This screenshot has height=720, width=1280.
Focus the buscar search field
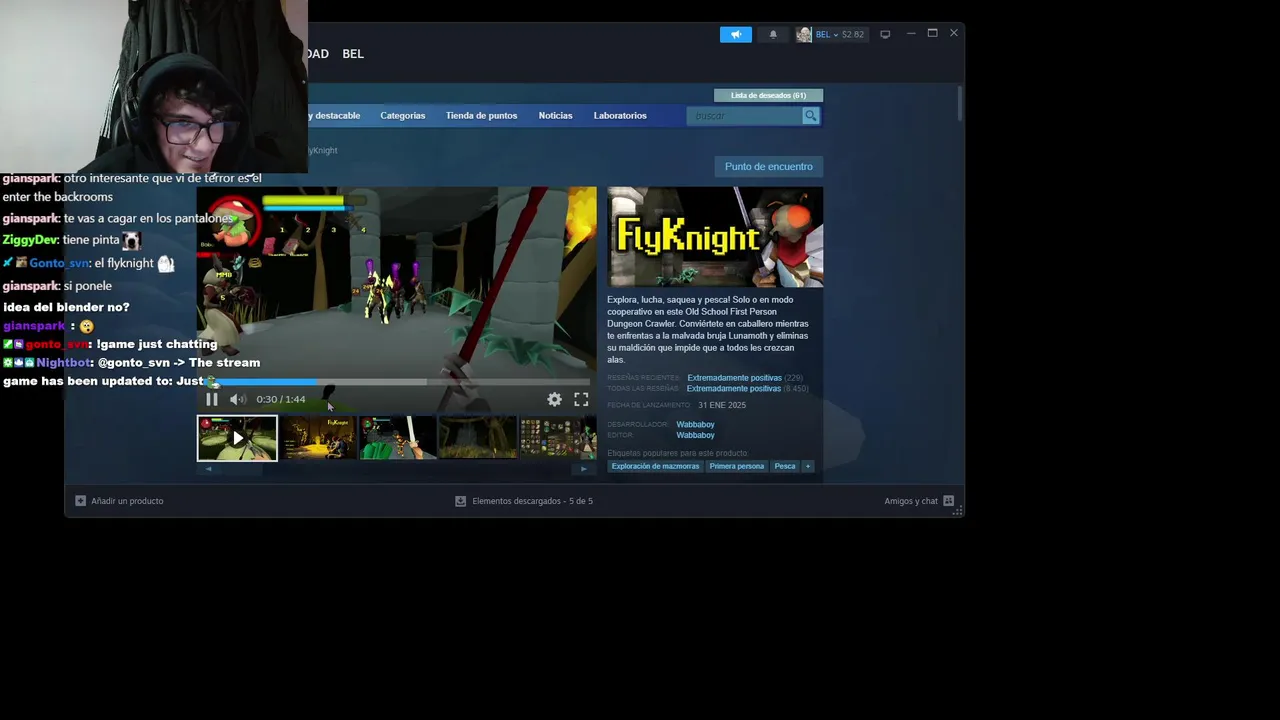745,116
